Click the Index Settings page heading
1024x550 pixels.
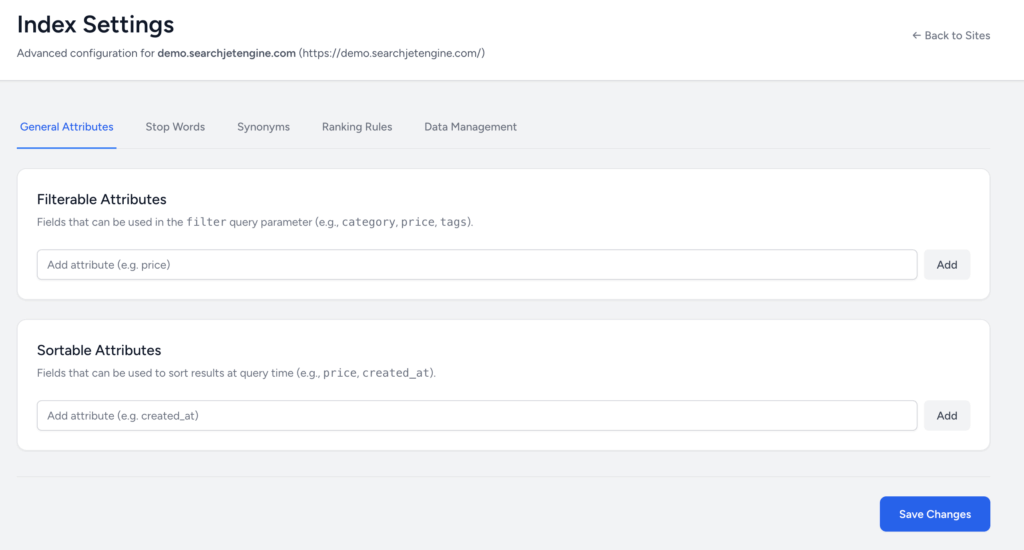tap(95, 25)
